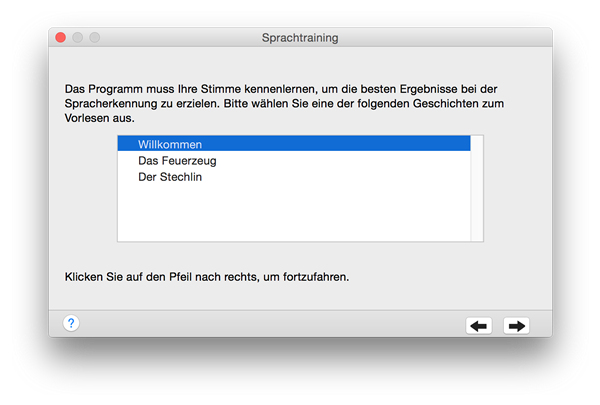Click the Sprachtraining window title text
This screenshot has height=405, width=600.
pyautogui.click(x=300, y=38)
